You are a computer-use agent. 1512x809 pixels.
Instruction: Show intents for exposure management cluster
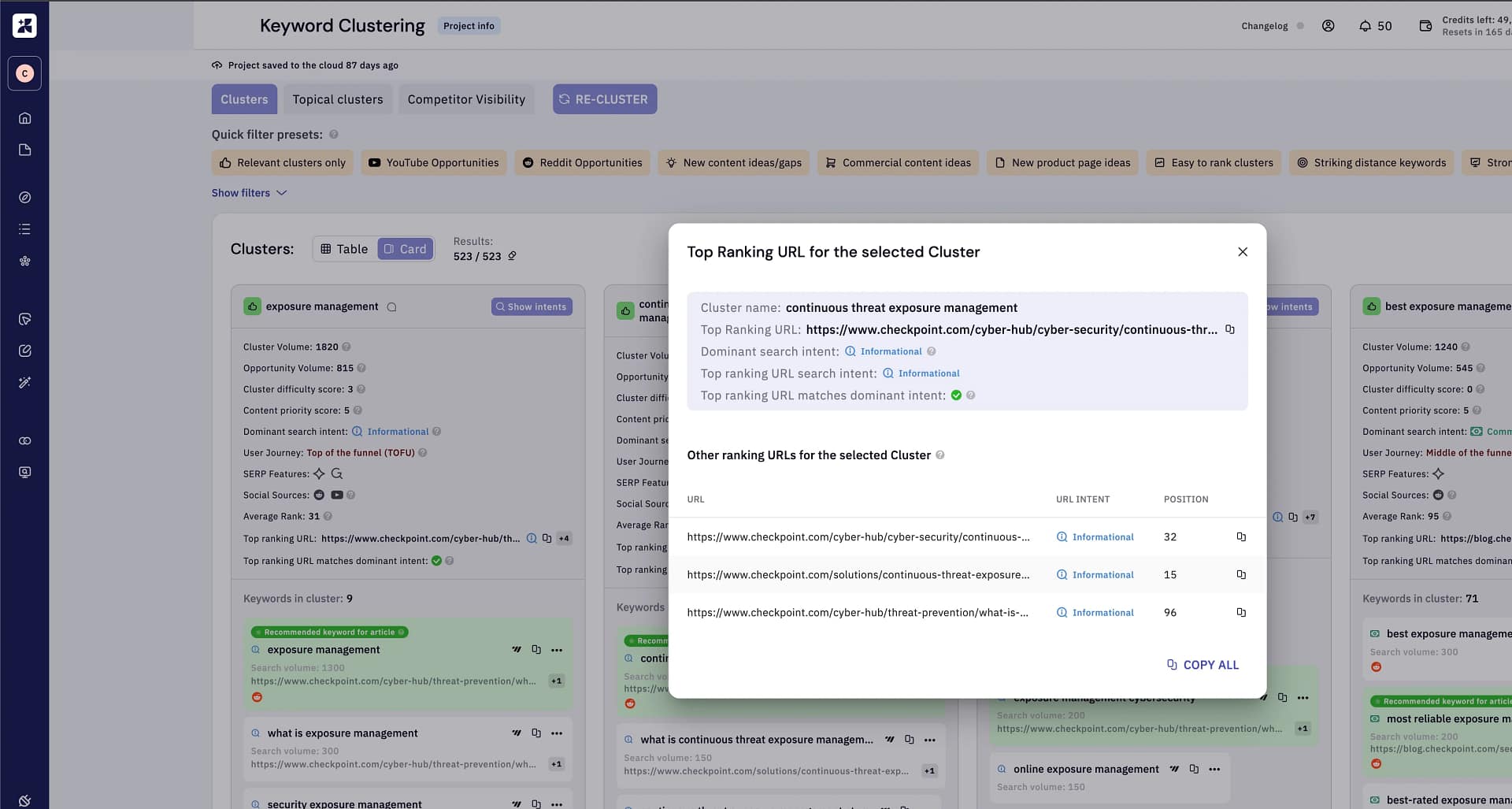pyautogui.click(x=532, y=306)
